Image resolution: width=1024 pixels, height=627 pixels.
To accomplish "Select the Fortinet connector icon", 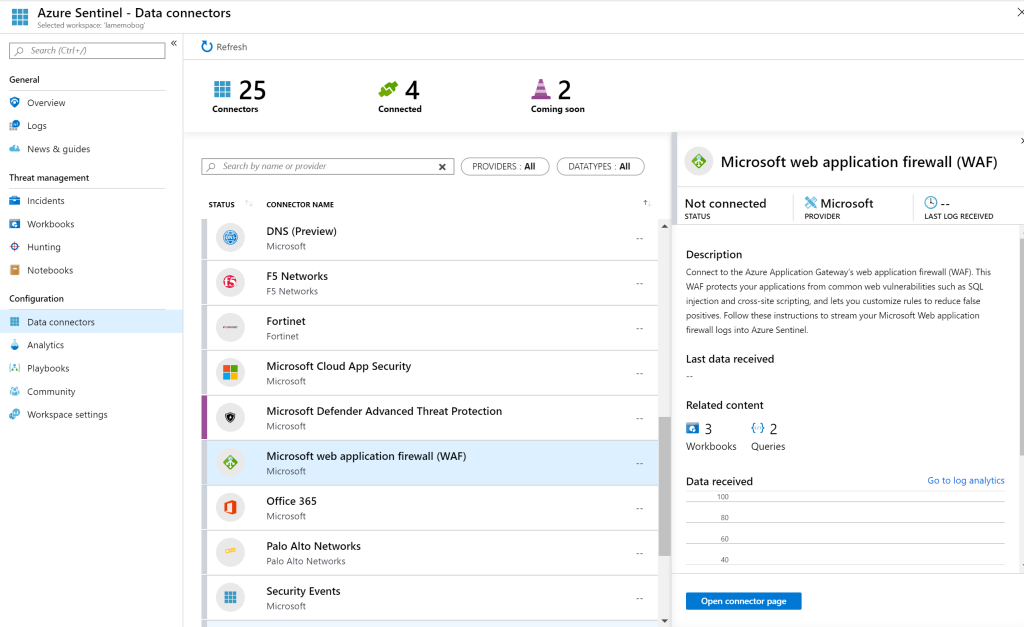I will 230,327.
